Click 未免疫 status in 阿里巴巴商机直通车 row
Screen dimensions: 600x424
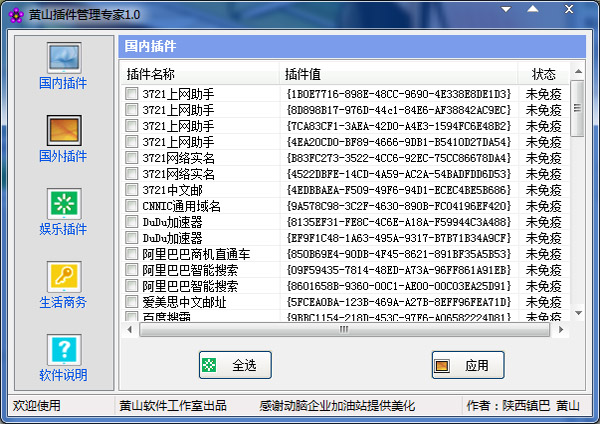(543, 254)
